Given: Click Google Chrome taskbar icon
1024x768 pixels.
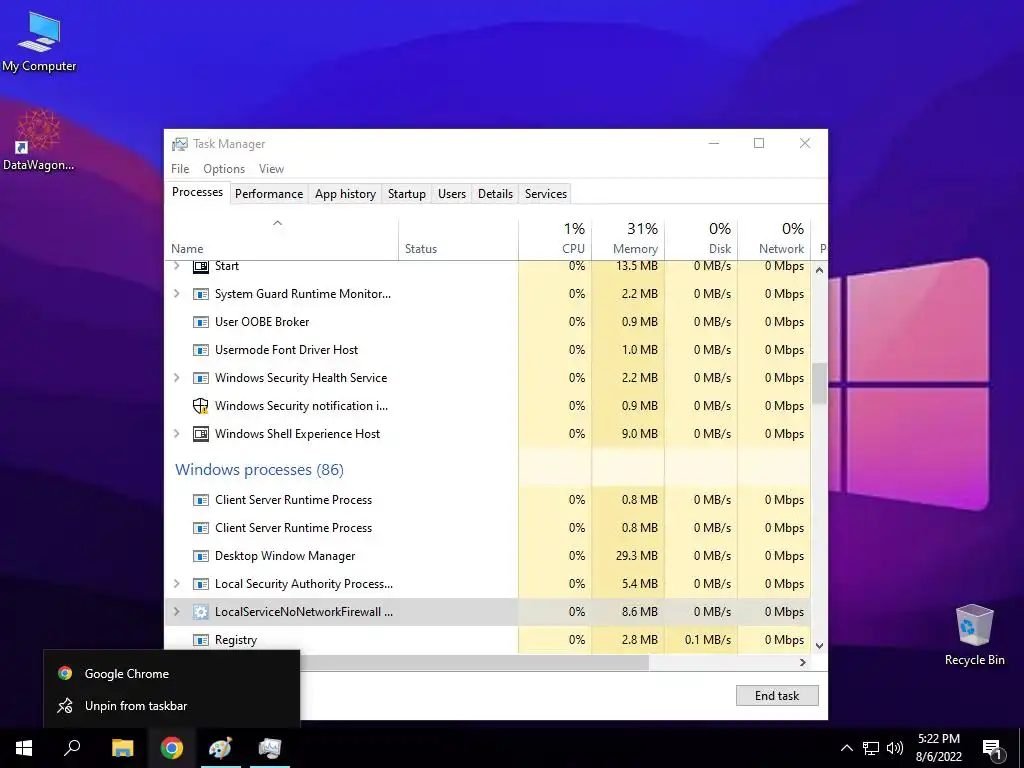Looking at the screenshot, I should (172, 748).
